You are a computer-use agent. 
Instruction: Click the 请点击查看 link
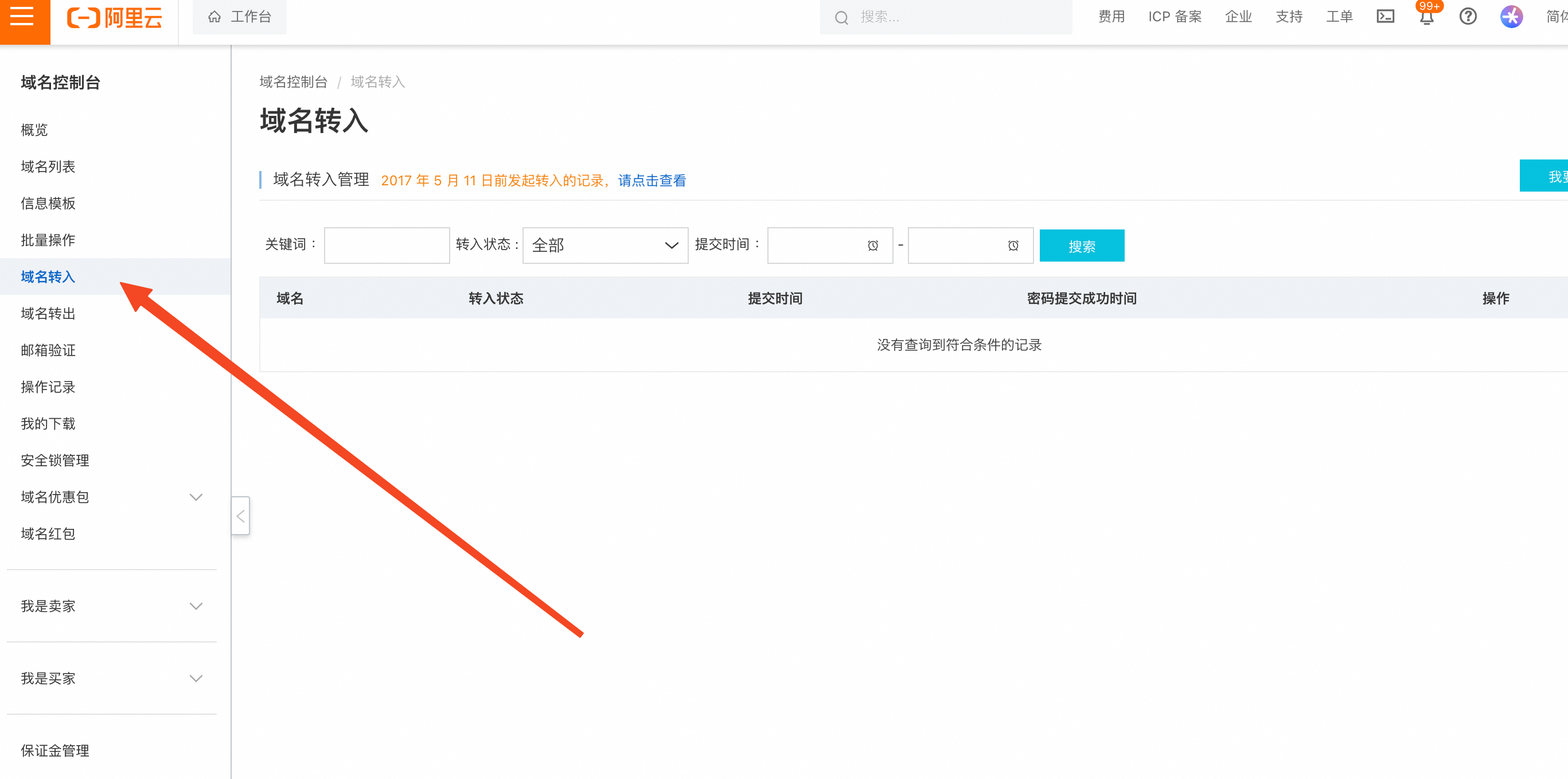(652, 181)
